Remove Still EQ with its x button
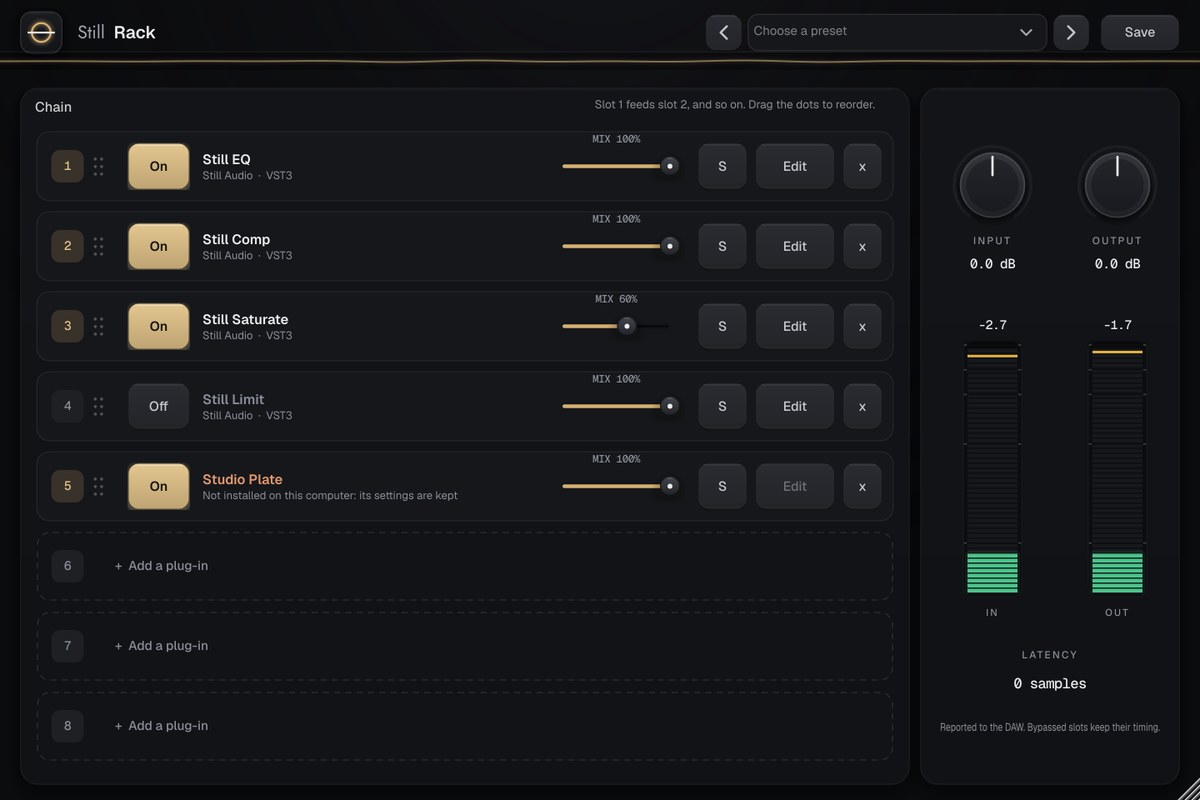Viewport: 1200px width, 800px height. [x=862, y=166]
